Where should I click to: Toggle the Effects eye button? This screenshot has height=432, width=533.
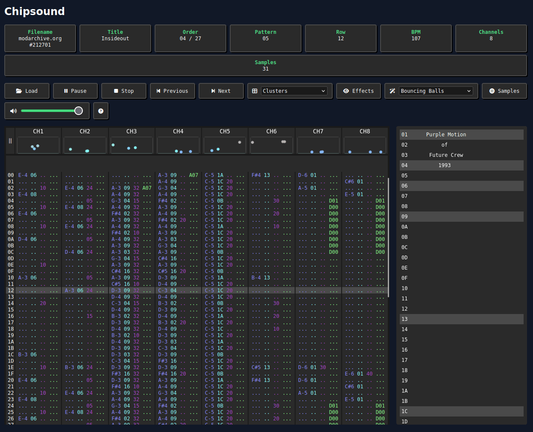[x=358, y=91]
